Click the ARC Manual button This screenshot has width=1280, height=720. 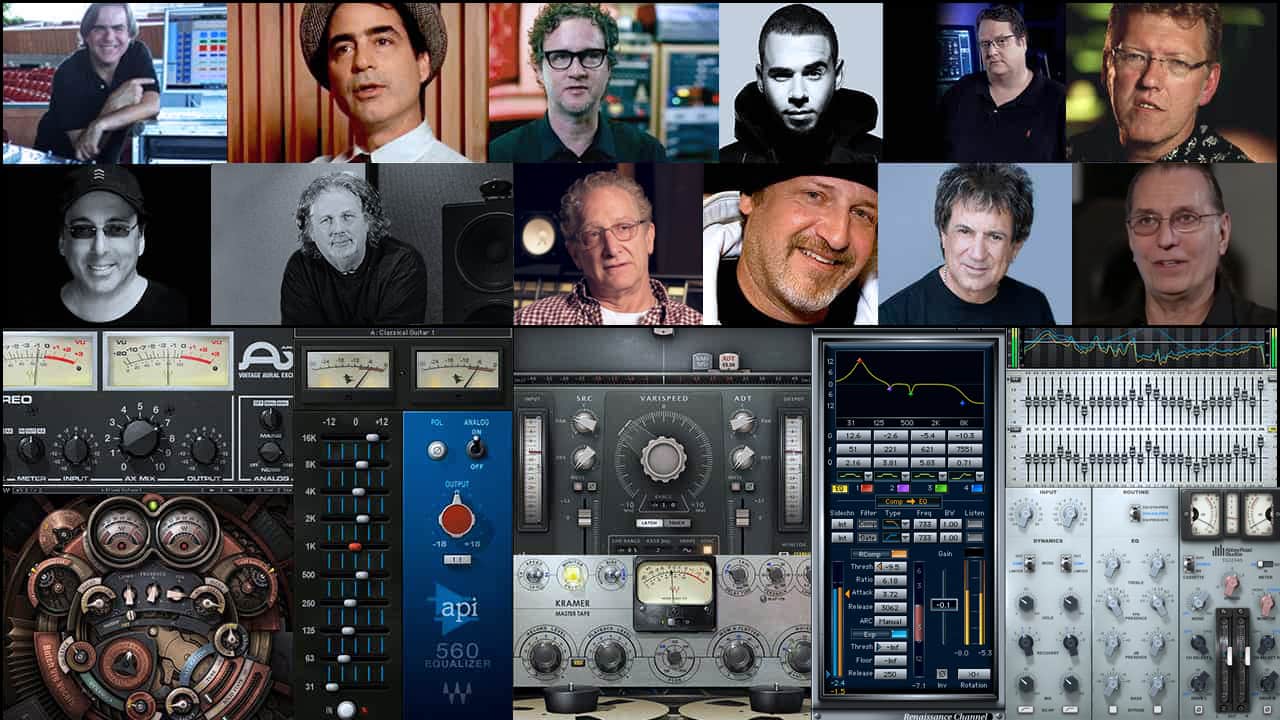[891, 621]
